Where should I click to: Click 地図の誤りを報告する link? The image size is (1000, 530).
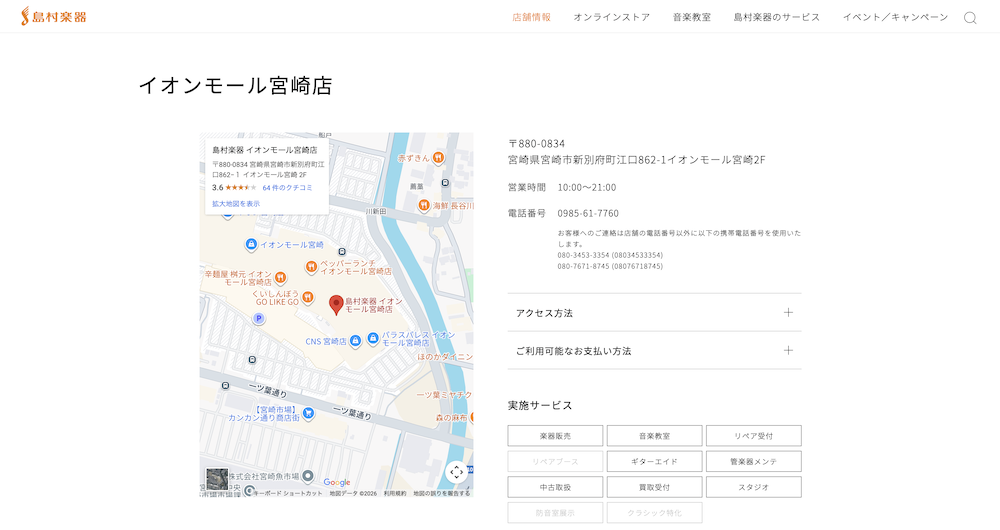click(441, 494)
